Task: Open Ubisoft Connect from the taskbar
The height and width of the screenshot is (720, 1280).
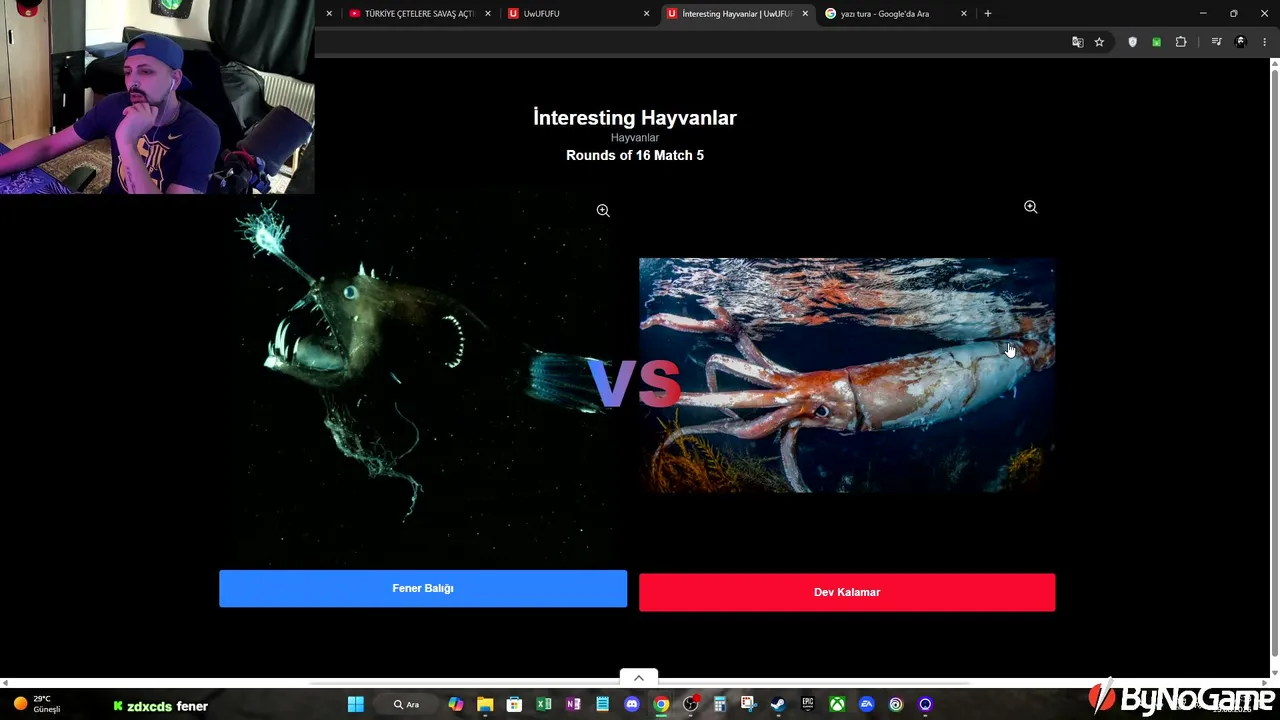Action: (895, 705)
